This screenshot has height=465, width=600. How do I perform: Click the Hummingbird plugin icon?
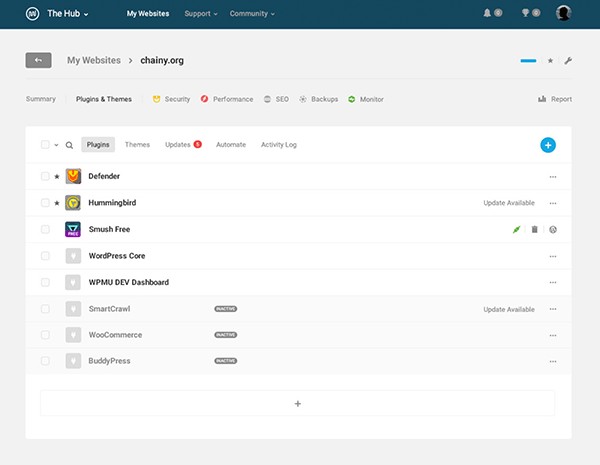pos(73,202)
